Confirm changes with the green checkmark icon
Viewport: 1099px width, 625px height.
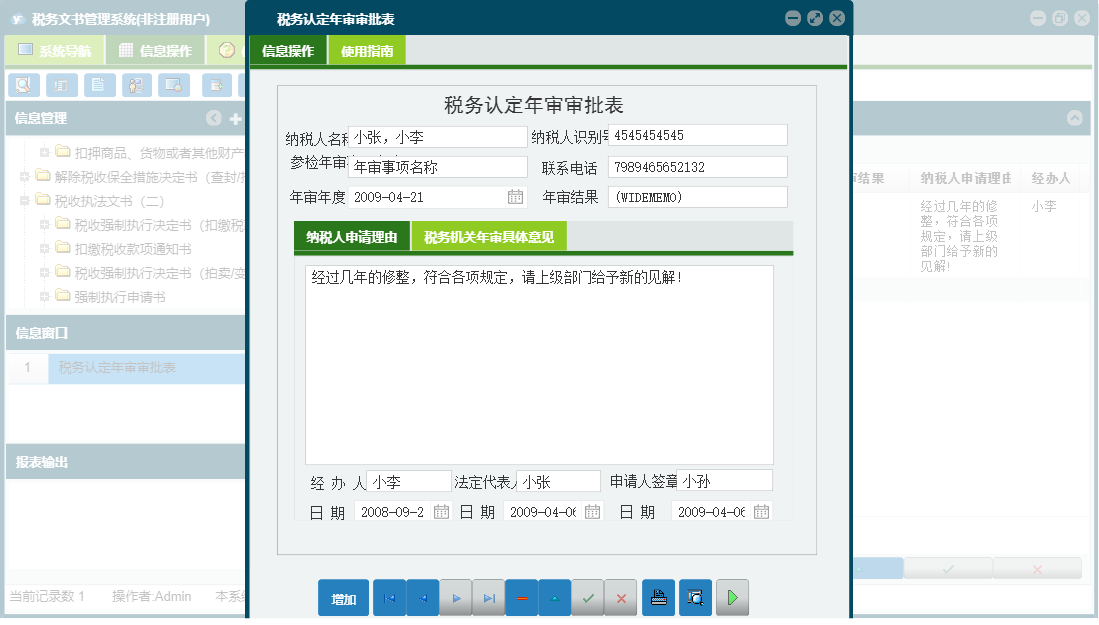[x=588, y=597]
